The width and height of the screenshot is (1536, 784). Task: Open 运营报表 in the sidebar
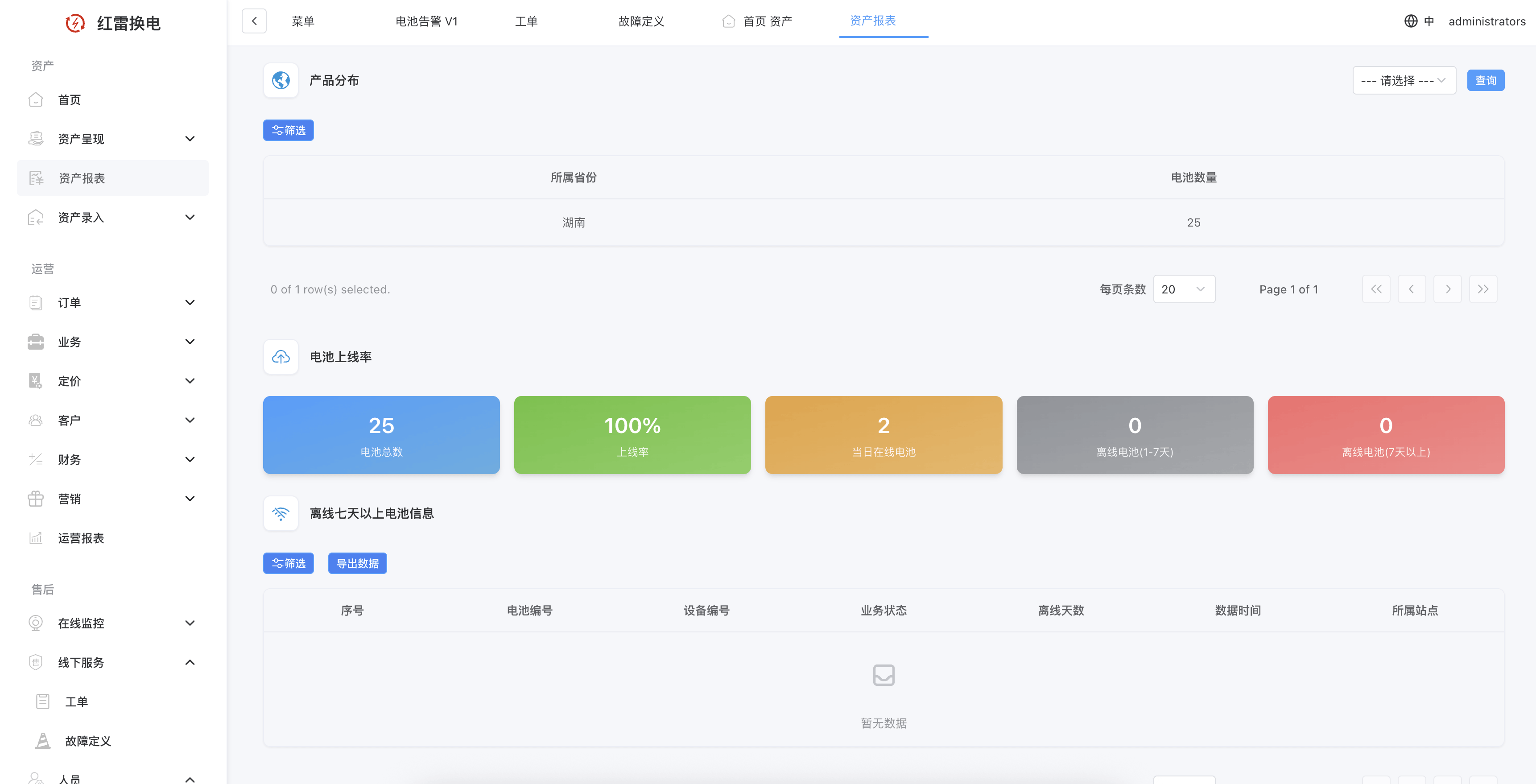click(80, 538)
